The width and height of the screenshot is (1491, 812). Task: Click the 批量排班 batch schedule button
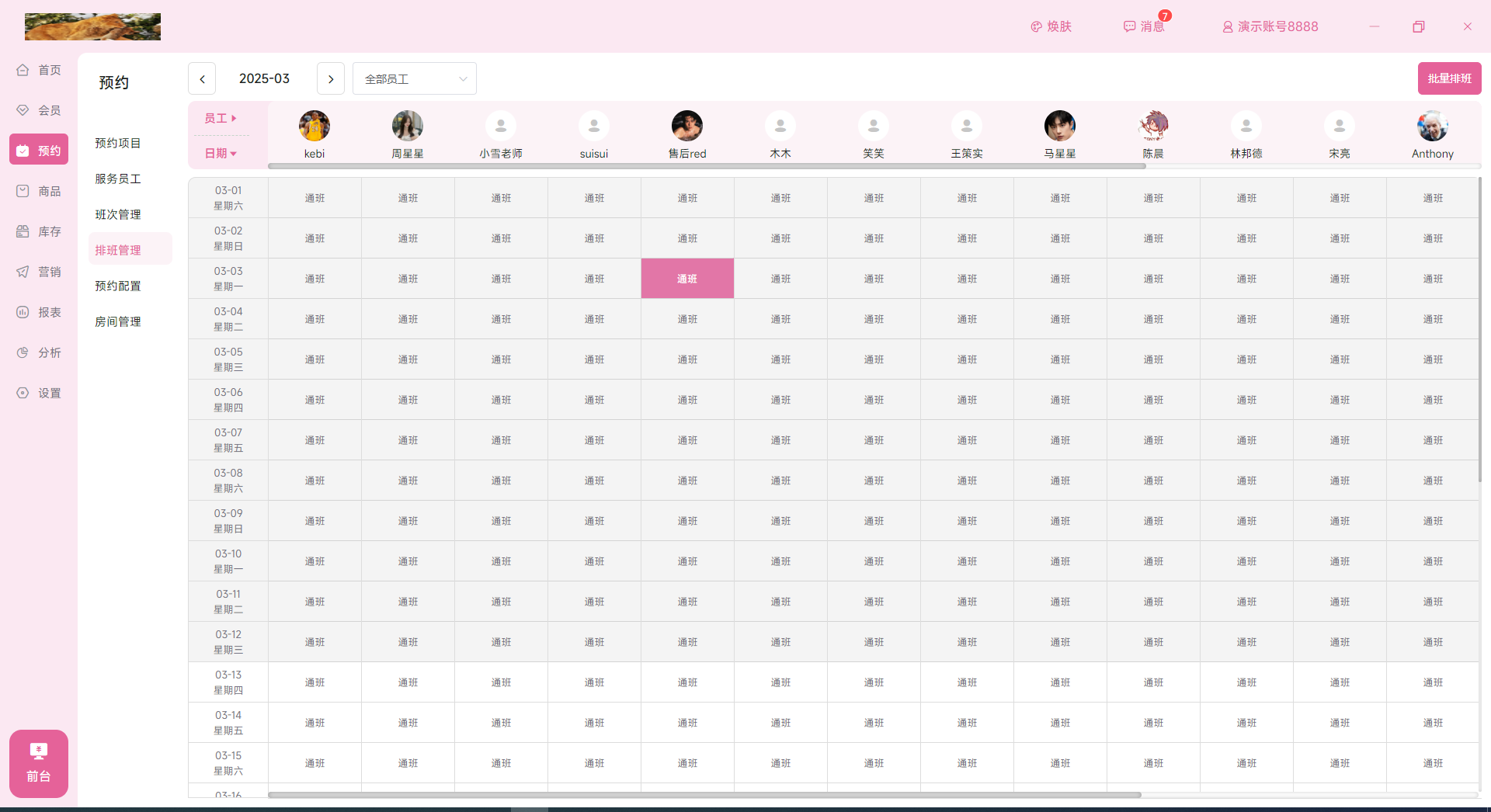point(1449,78)
